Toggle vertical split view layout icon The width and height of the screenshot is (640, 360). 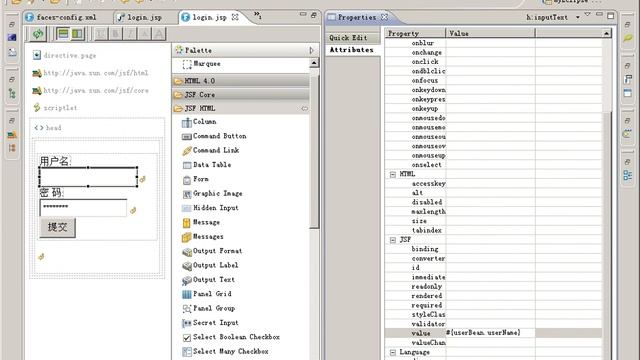77,34
